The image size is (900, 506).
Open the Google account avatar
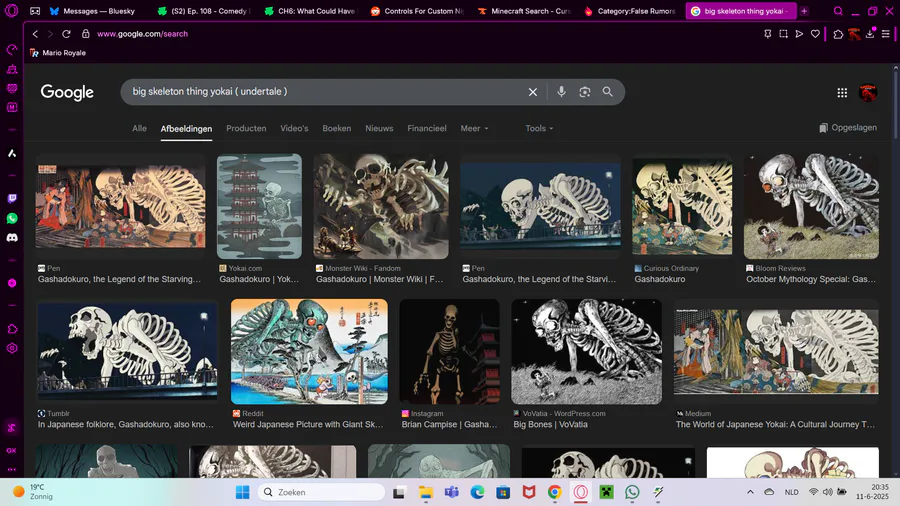coord(868,92)
